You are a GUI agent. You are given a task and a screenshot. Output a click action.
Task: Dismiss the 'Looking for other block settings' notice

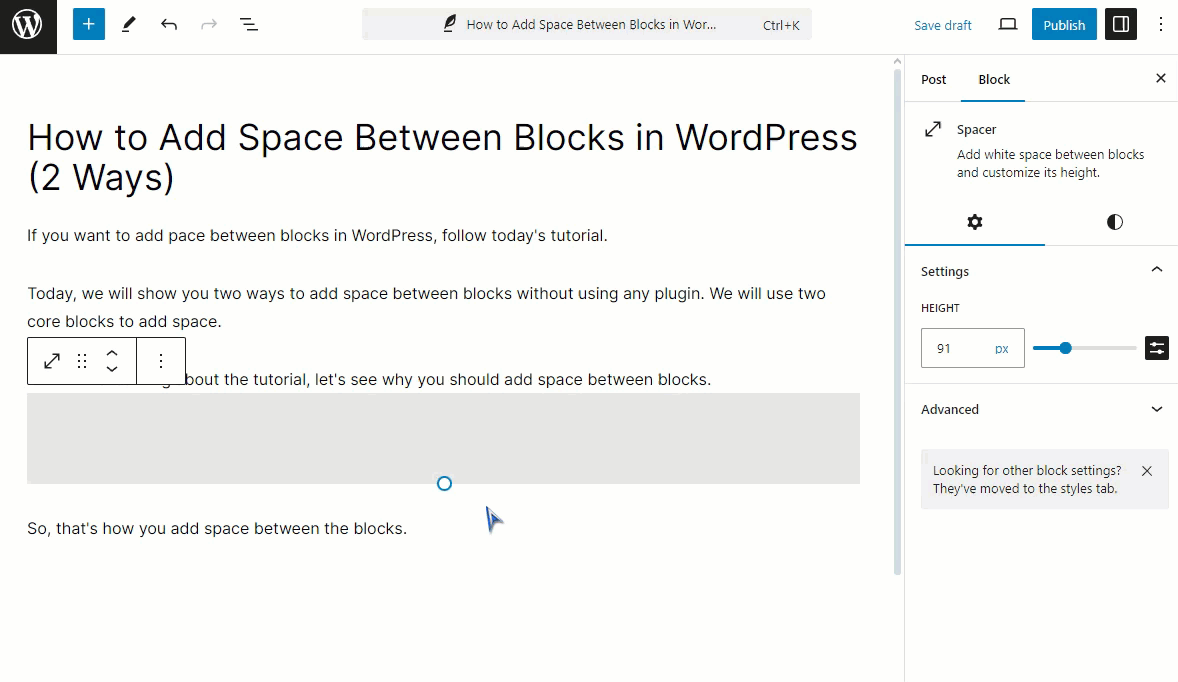[1146, 471]
